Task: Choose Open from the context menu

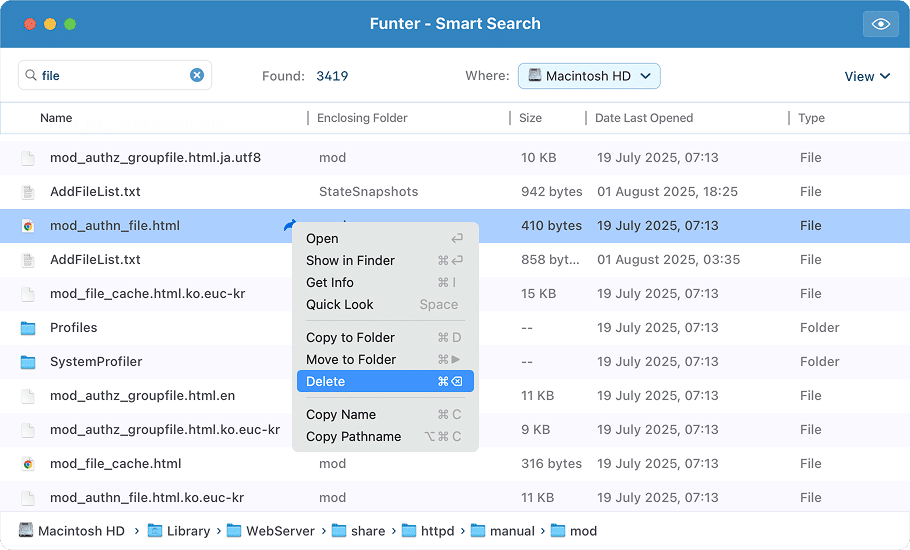Action: pos(385,238)
